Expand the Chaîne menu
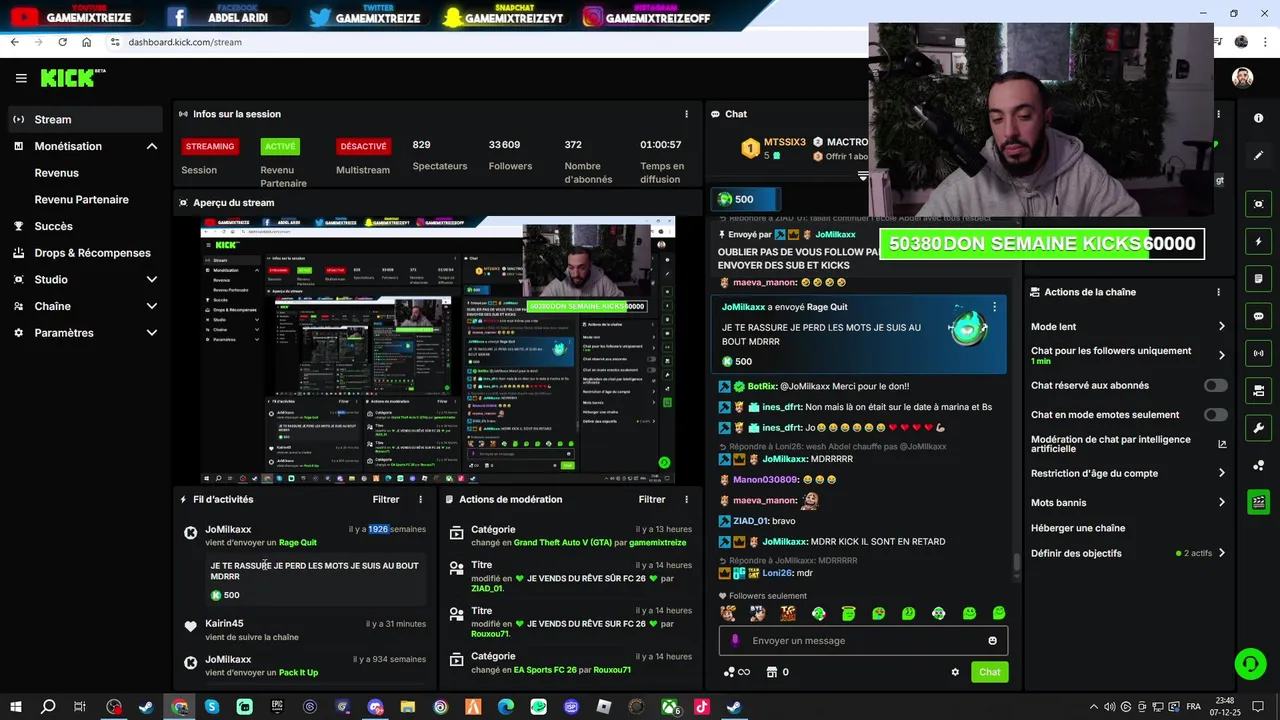 [x=152, y=306]
